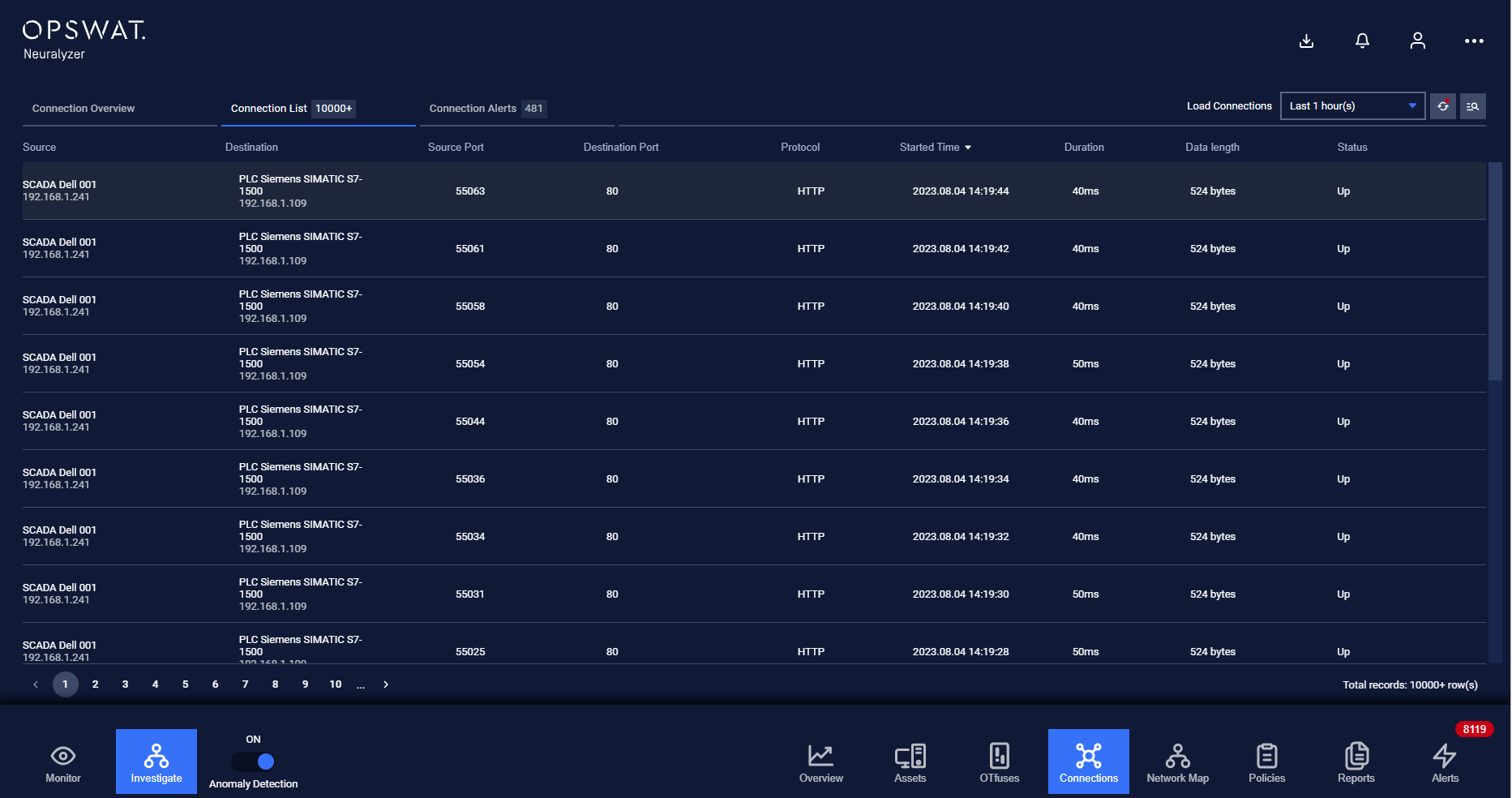Select row with source port 55054

[x=754, y=363]
